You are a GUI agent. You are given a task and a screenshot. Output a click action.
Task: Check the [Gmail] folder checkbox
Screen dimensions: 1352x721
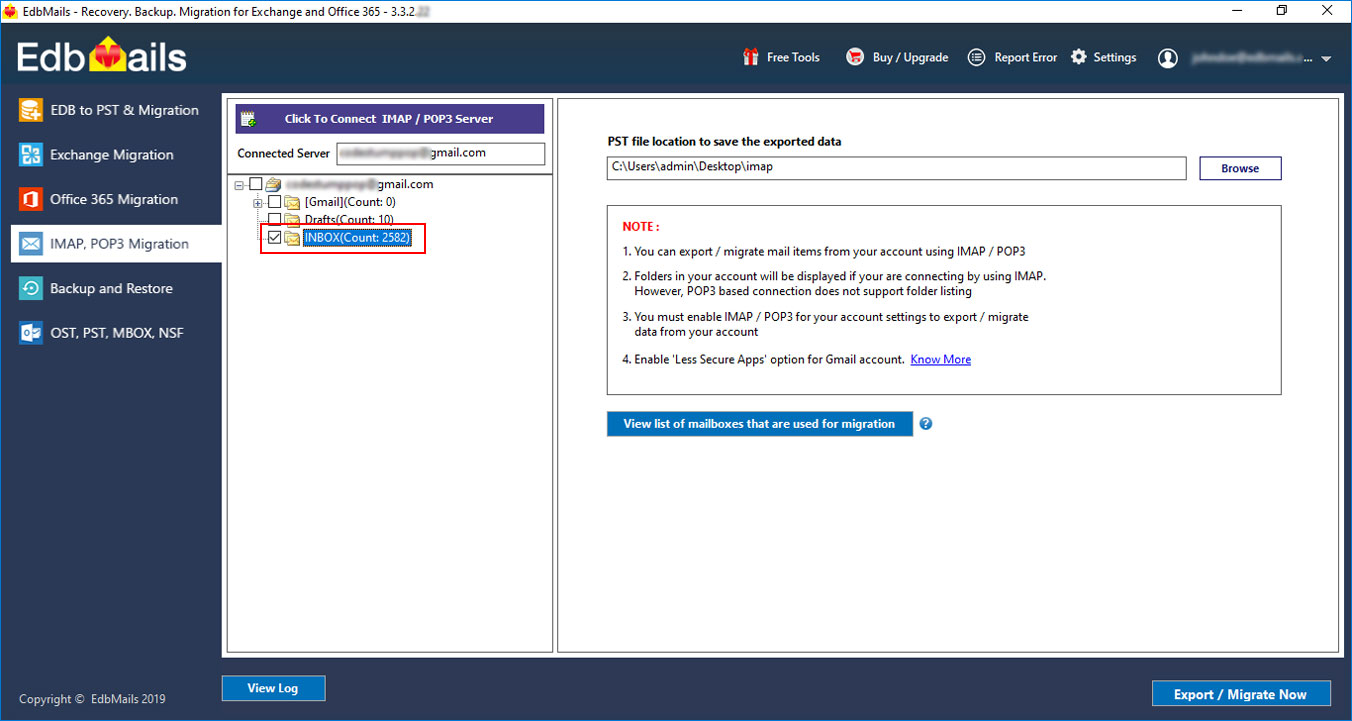click(275, 202)
